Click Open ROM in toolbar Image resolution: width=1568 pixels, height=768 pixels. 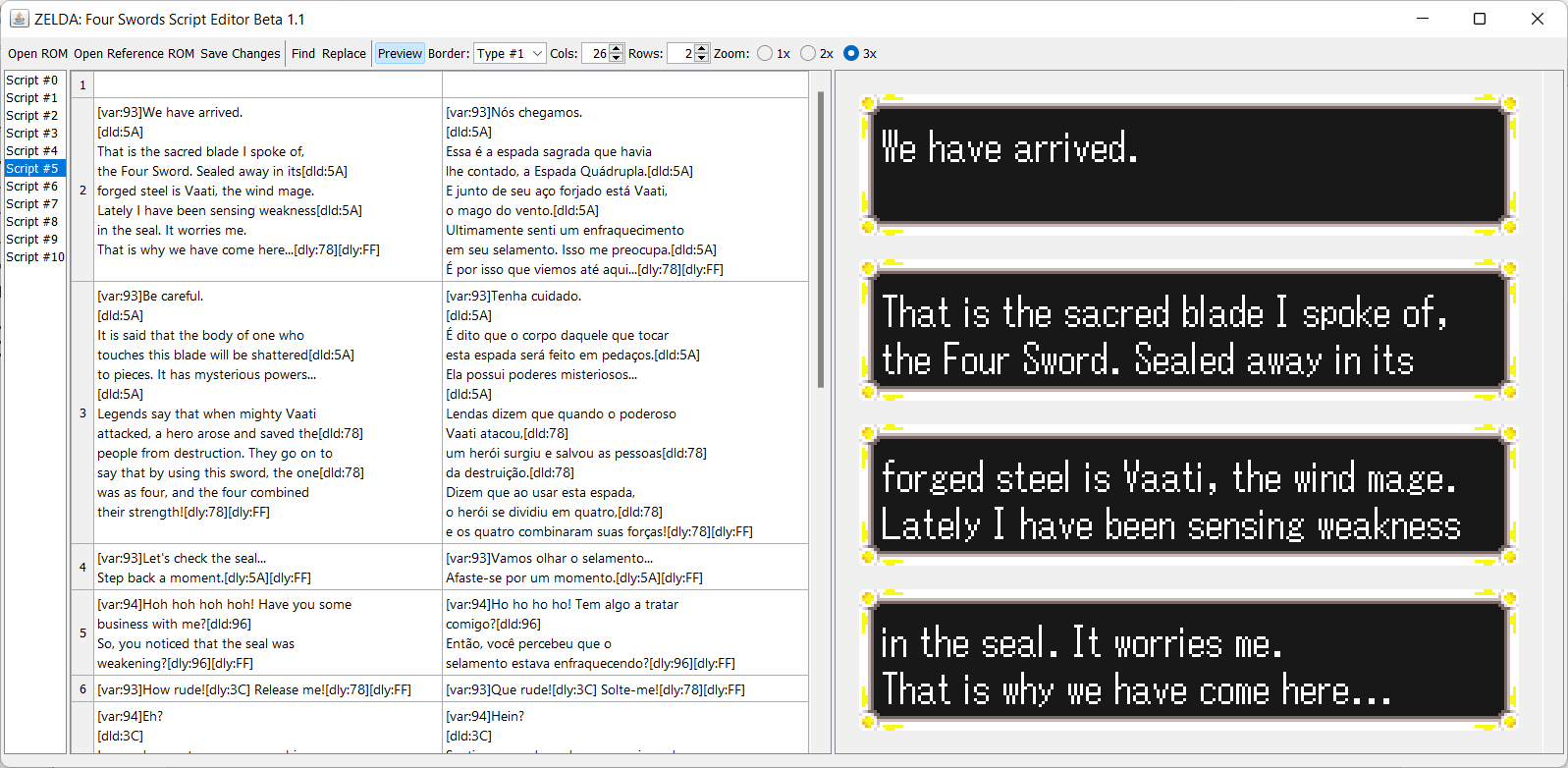pos(38,53)
